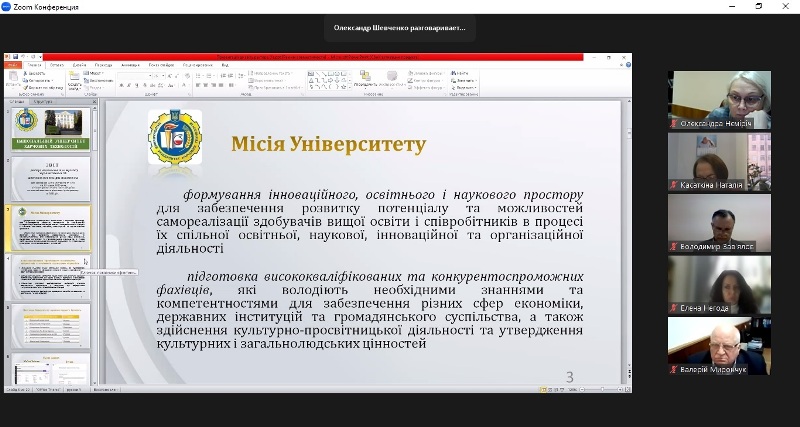Select slide 1 thumbnail with university building

51,129
